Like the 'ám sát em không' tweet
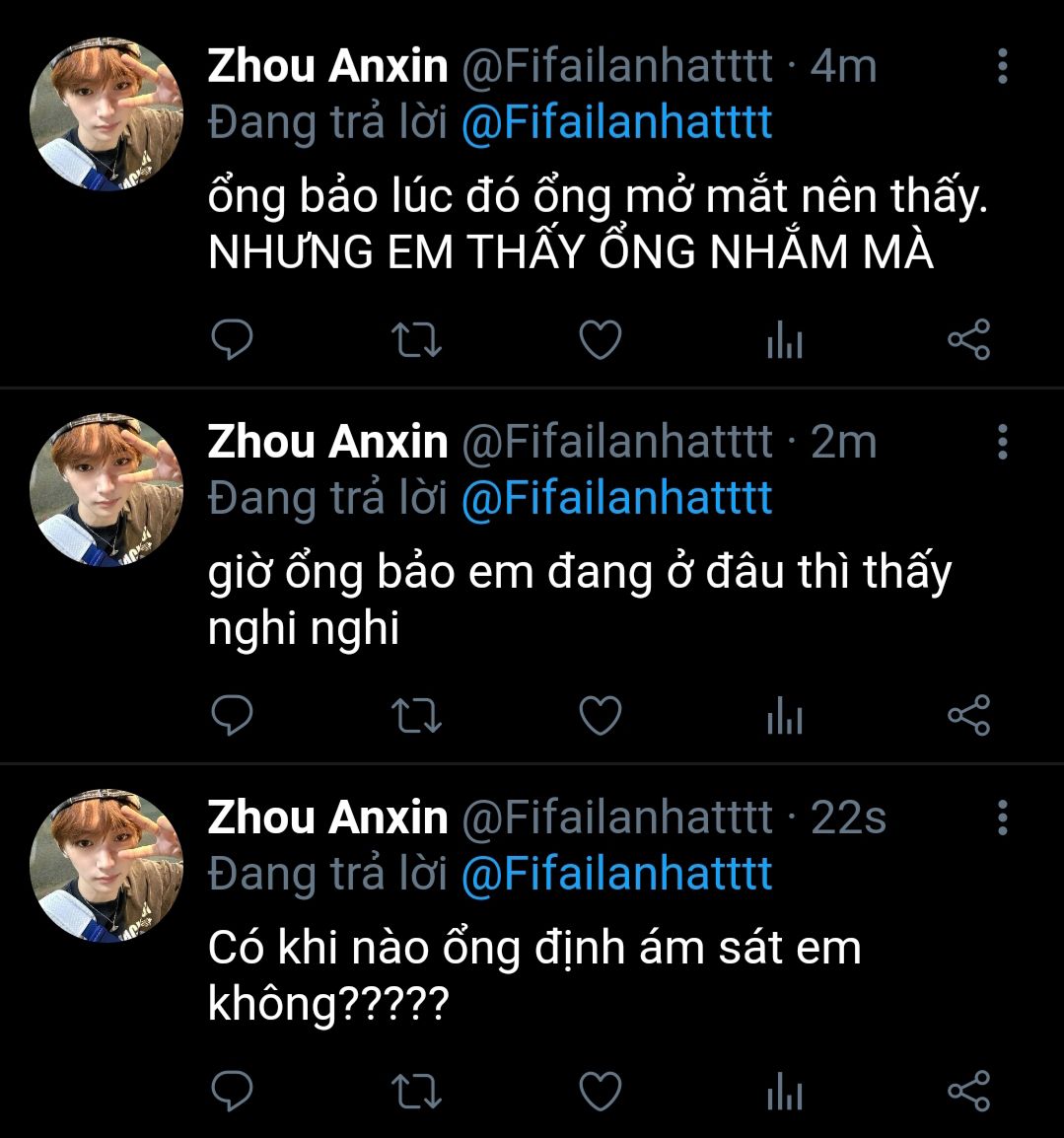Viewport: 1064px width, 1138px height. click(x=601, y=1090)
